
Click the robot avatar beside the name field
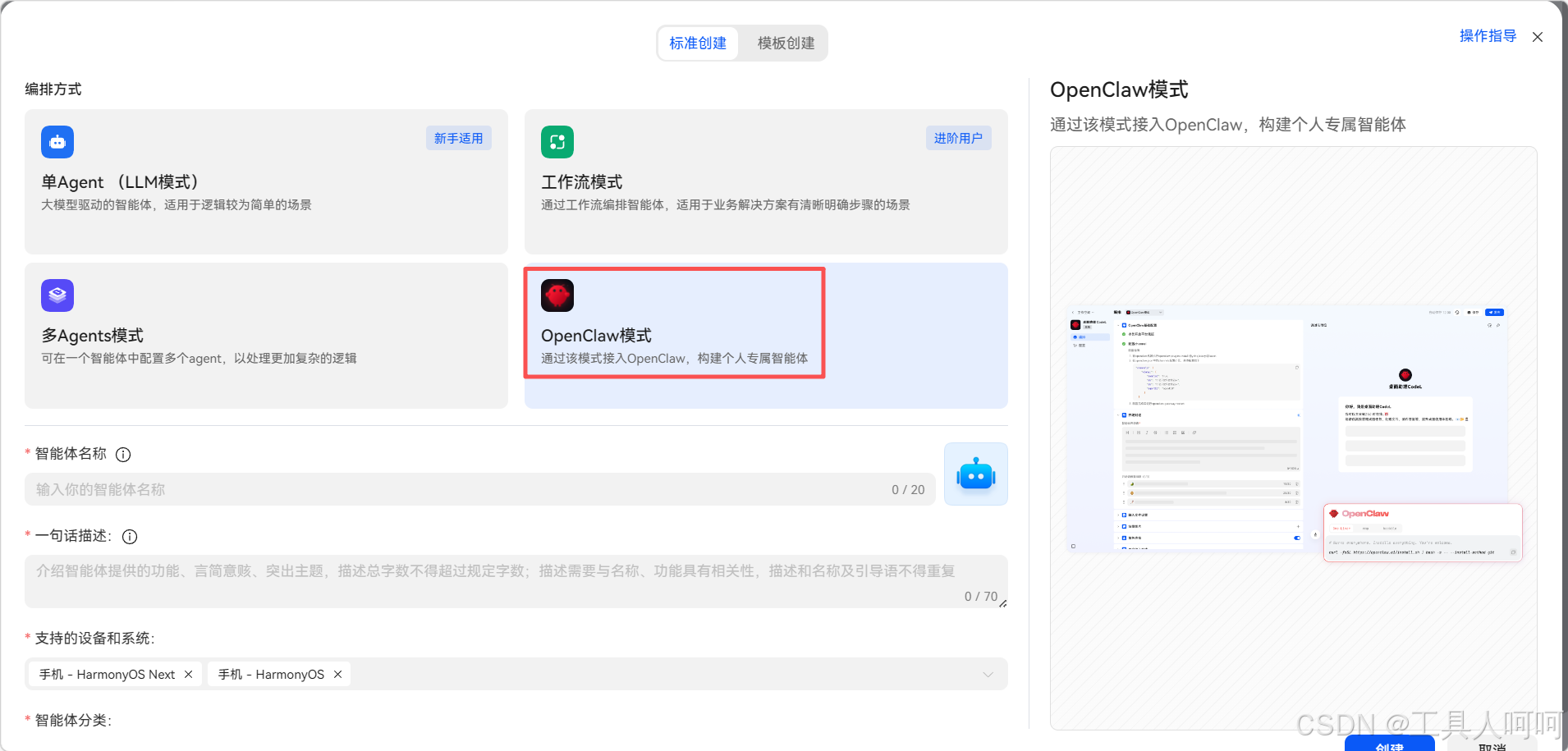[974, 474]
